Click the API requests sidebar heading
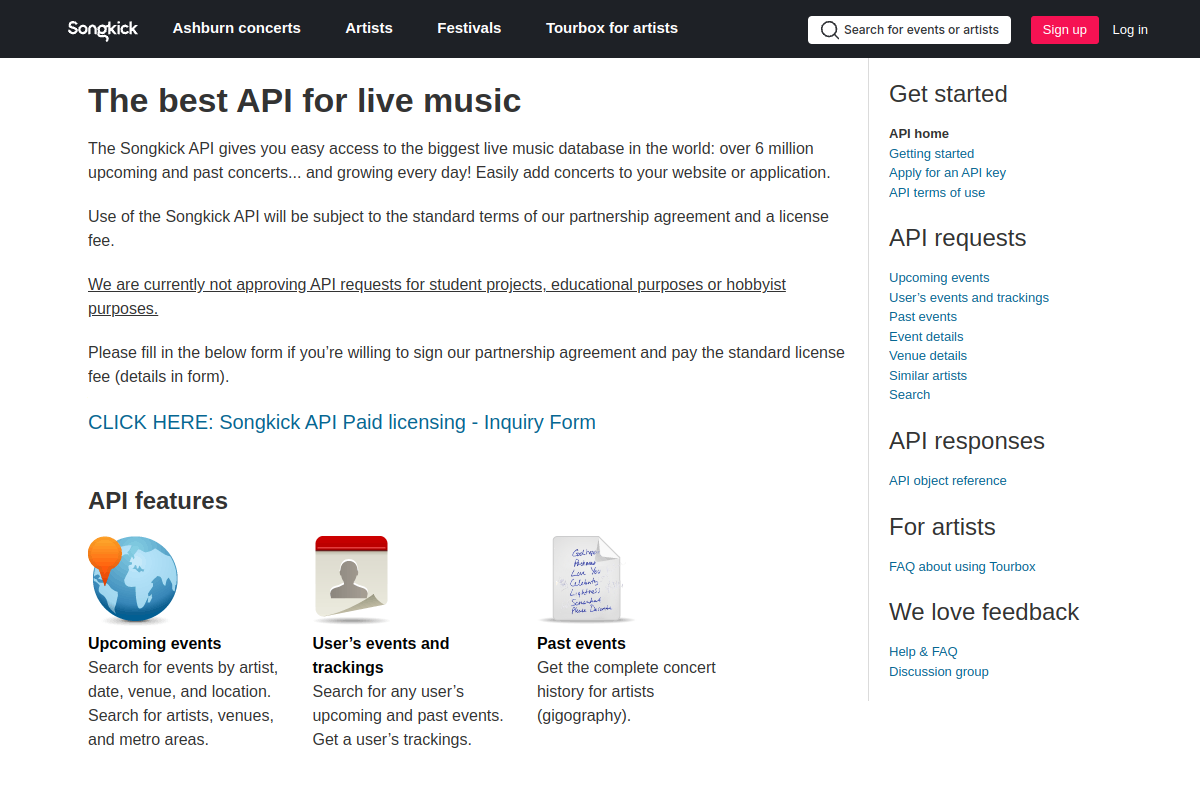This screenshot has width=1200, height=800. point(958,238)
